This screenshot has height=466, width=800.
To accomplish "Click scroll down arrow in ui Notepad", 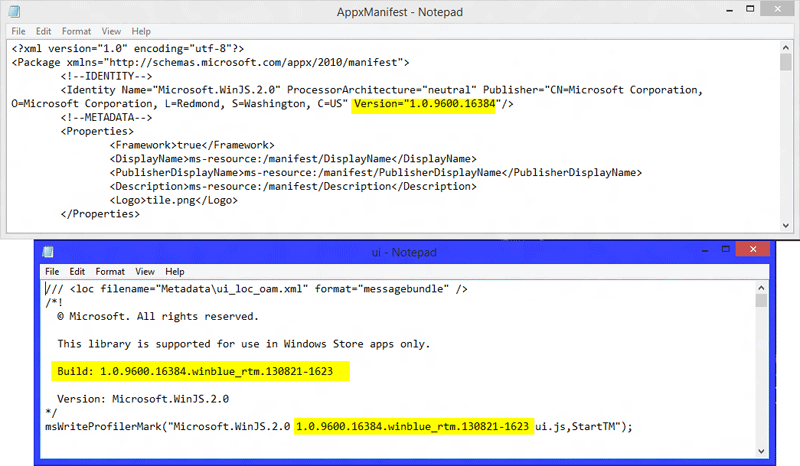I will click(761, 451).
